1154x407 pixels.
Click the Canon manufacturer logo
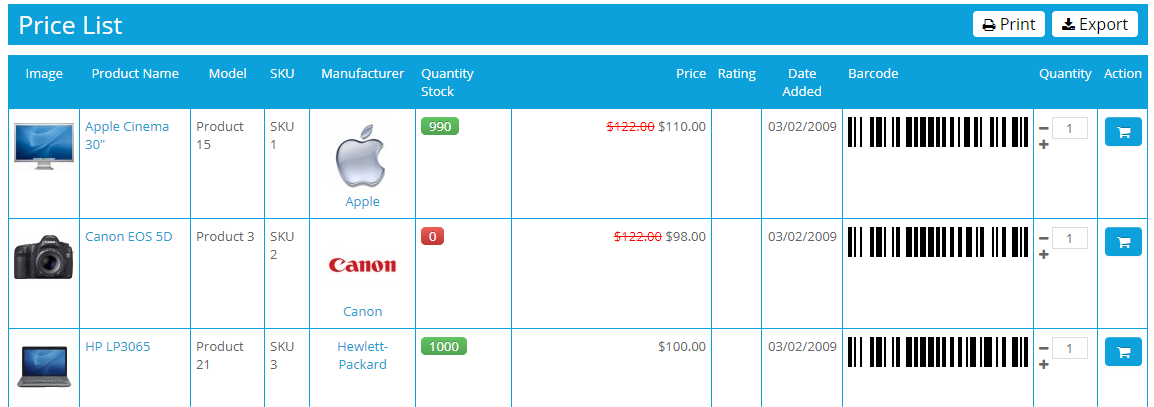click(x=362, y=265)
